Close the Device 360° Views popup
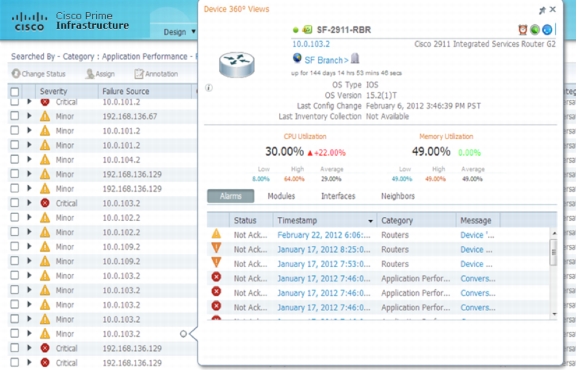 coord(553,10)
